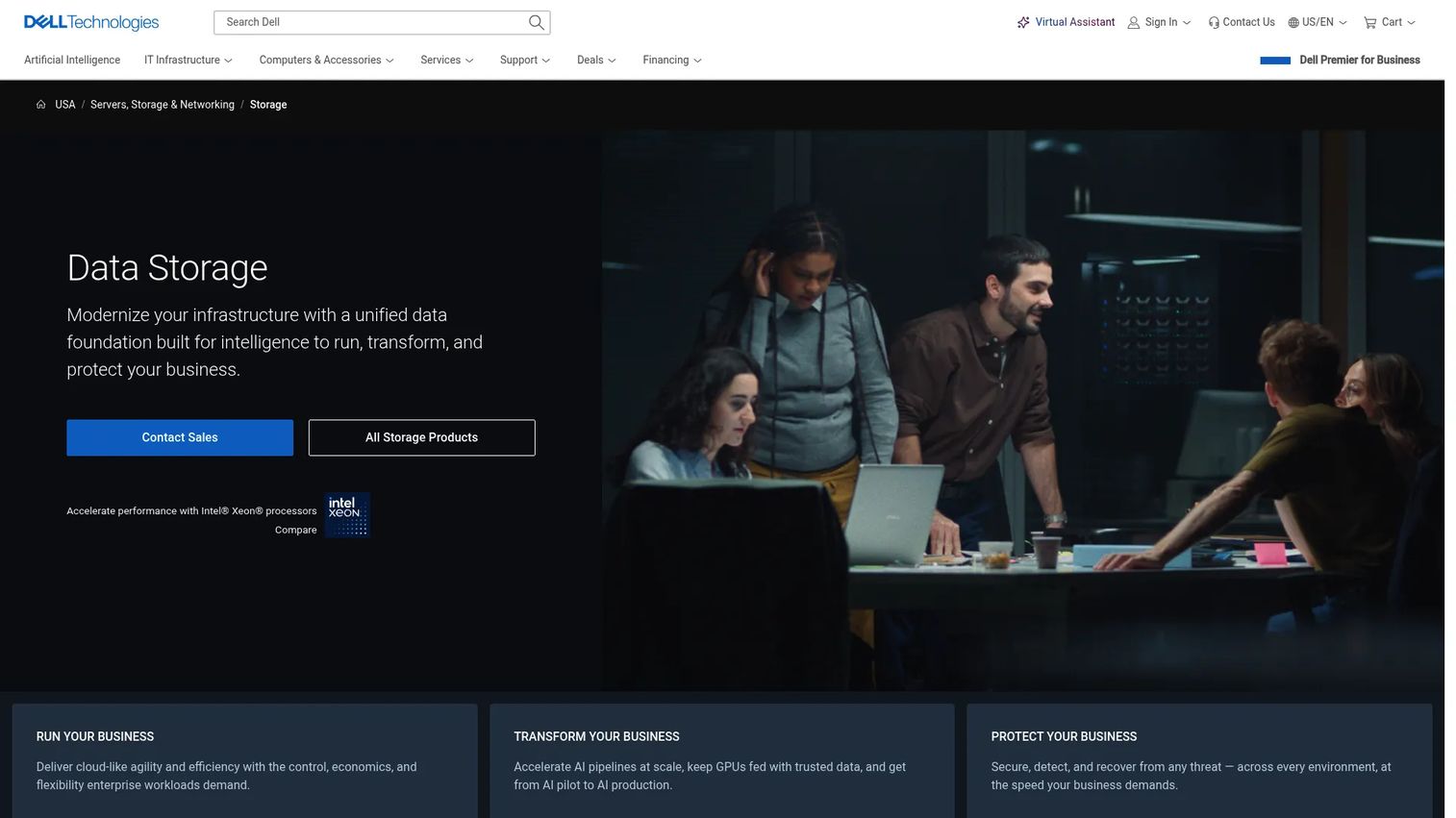Screen dimensions: 1456x818
Task: Click the search magnifier icon
Action: click(537, 22)
